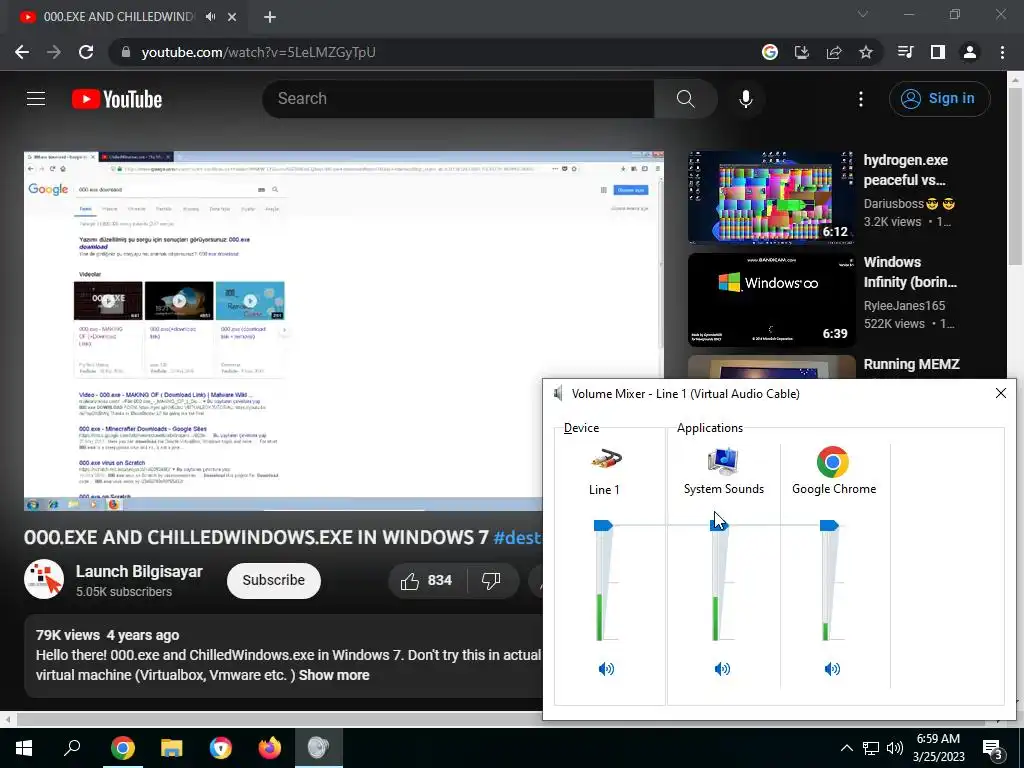Viewport: 1024px width, 768px height.
Task: Click the Google Chrome icon in Volume Mixer
Action: click(833, 462)
